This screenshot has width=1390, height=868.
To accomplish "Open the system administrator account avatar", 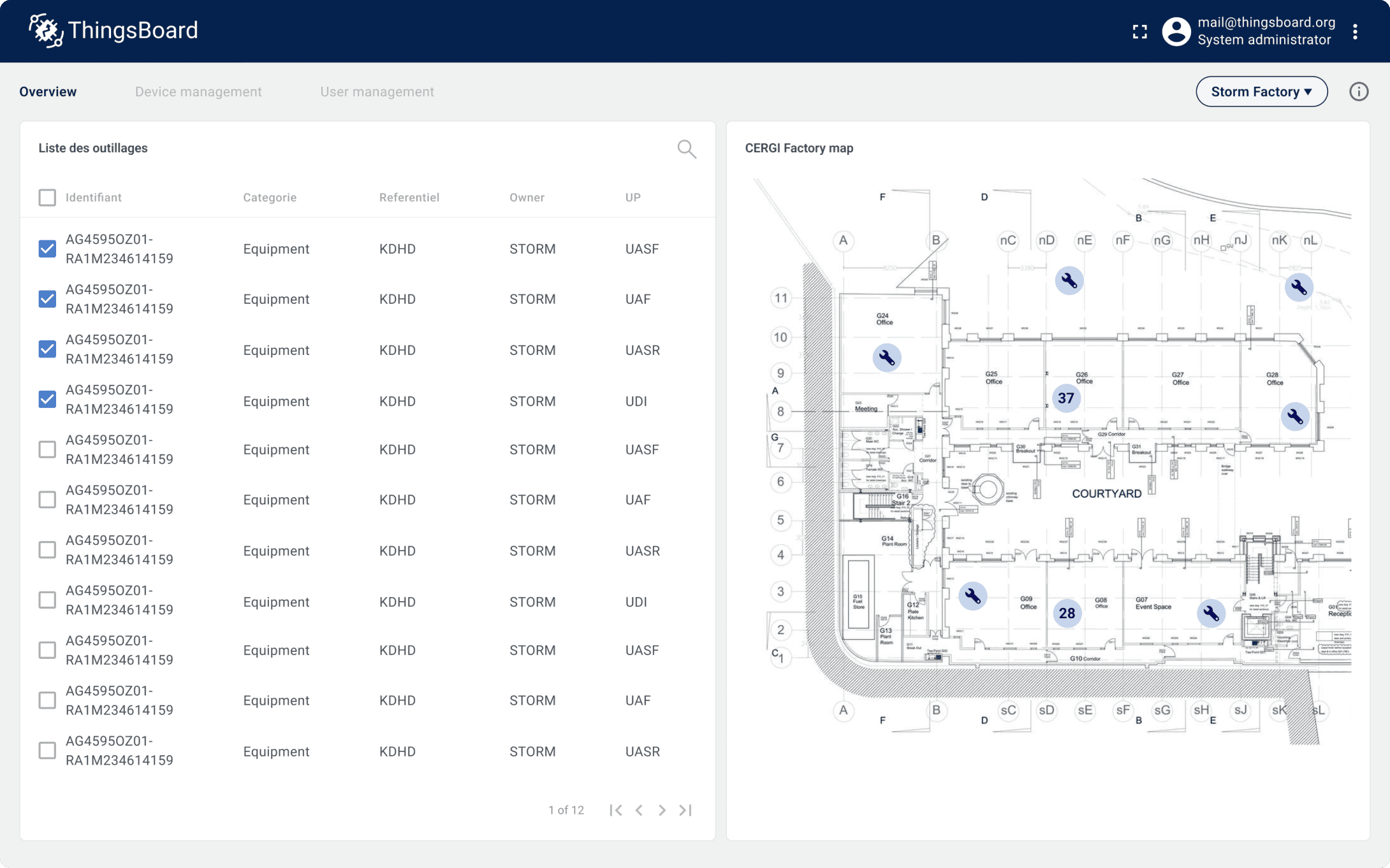I will (x=1176, y=31).
